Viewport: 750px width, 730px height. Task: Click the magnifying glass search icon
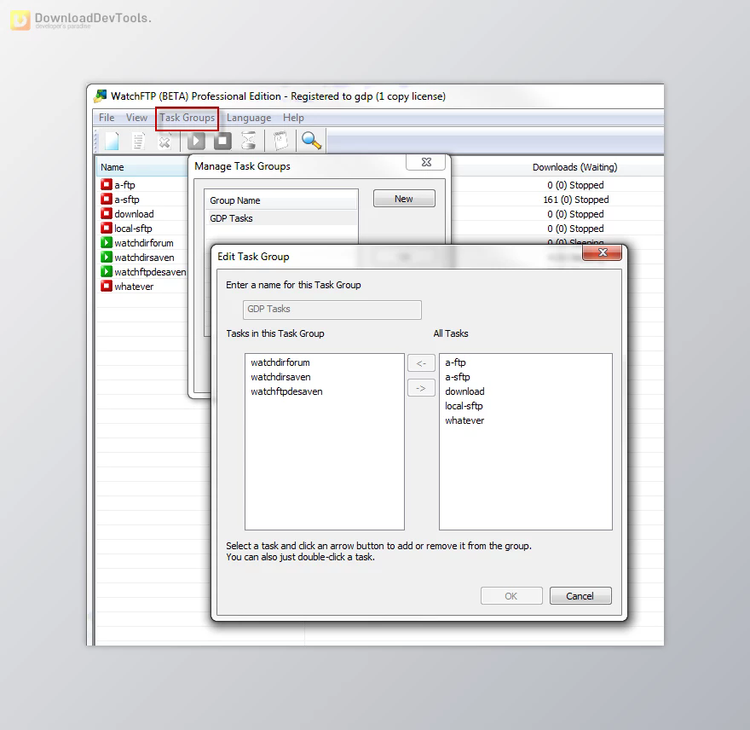click(x=311, y=141)
